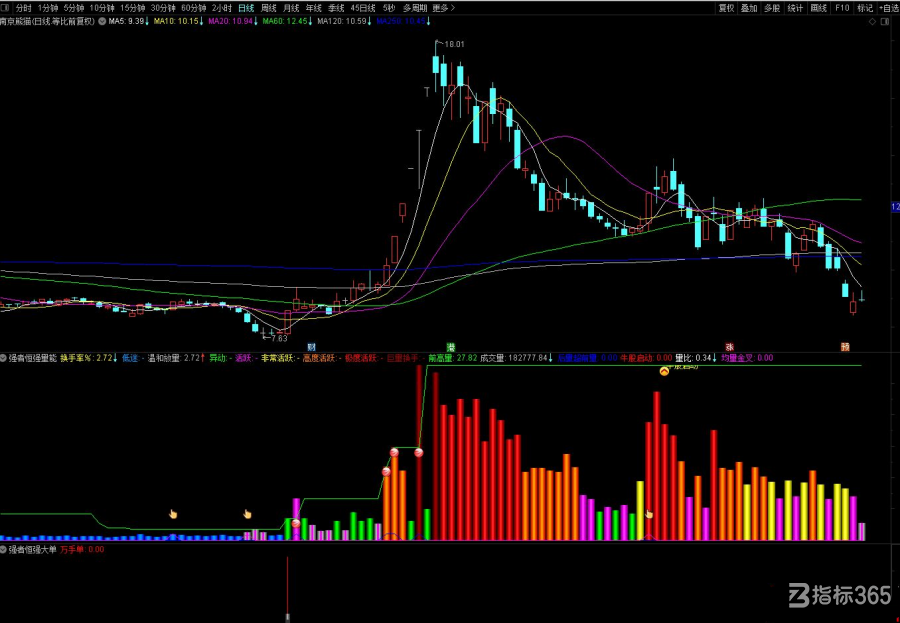Click the 港 event marker on timeline
The width and height of the screenshot is (900, 623).
tap(451, 347)
